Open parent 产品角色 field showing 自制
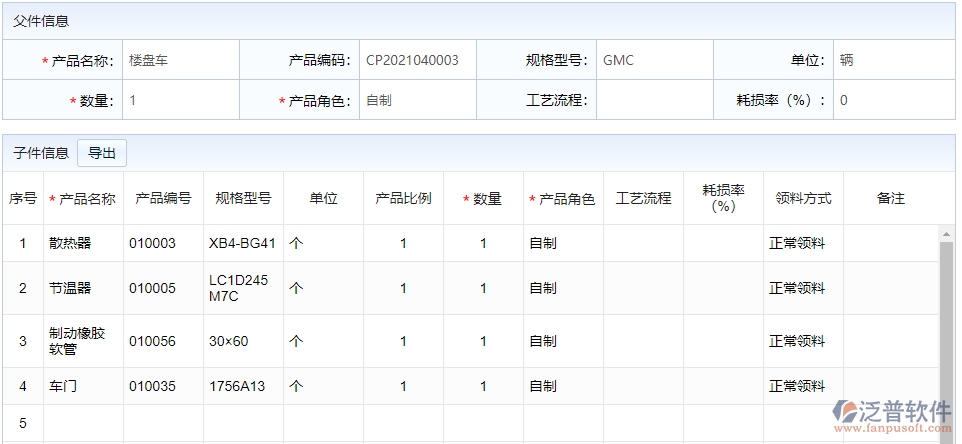962x444 pixels. [x=417, y=100]
